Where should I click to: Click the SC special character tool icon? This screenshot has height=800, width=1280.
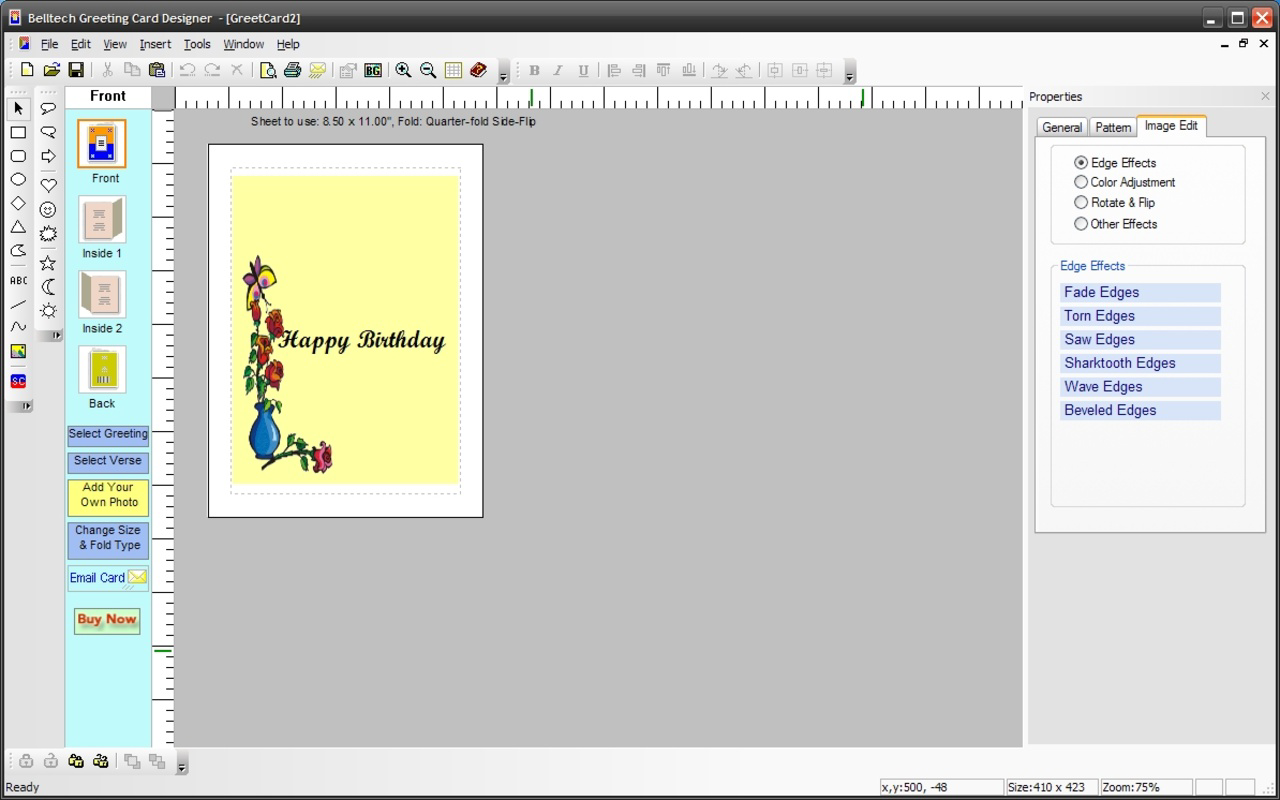[x=18, y=381]
